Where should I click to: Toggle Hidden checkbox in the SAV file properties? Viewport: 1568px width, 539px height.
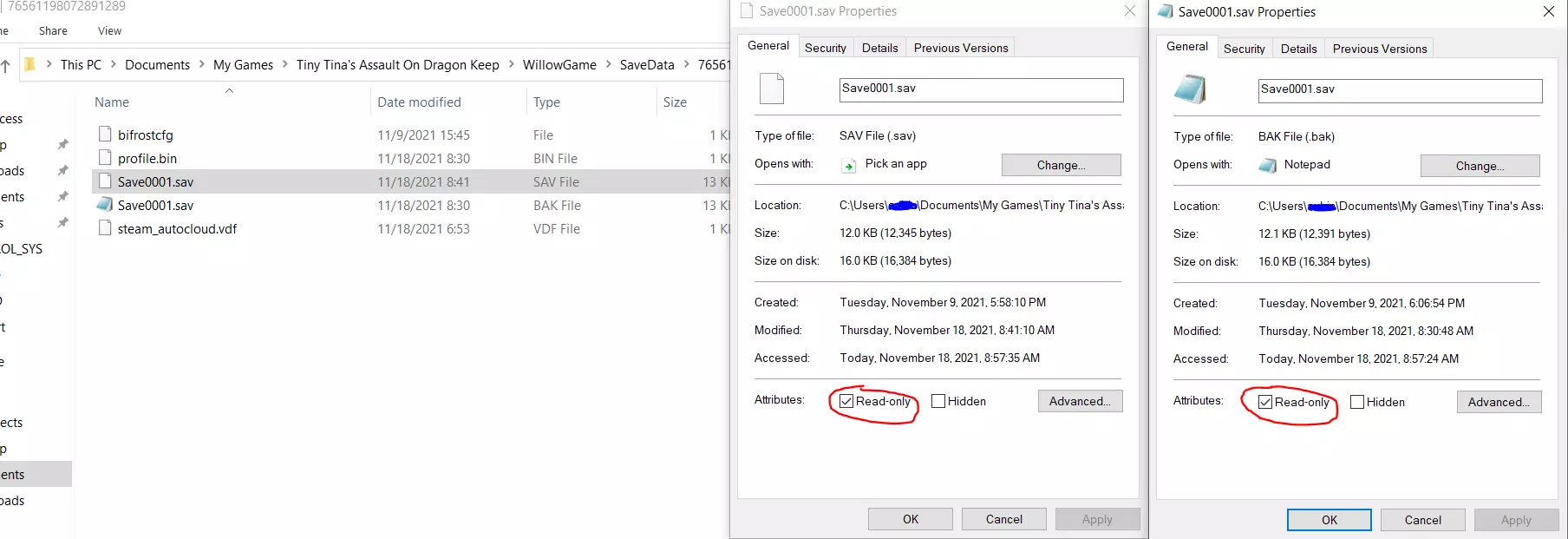[x=938, y=401]
